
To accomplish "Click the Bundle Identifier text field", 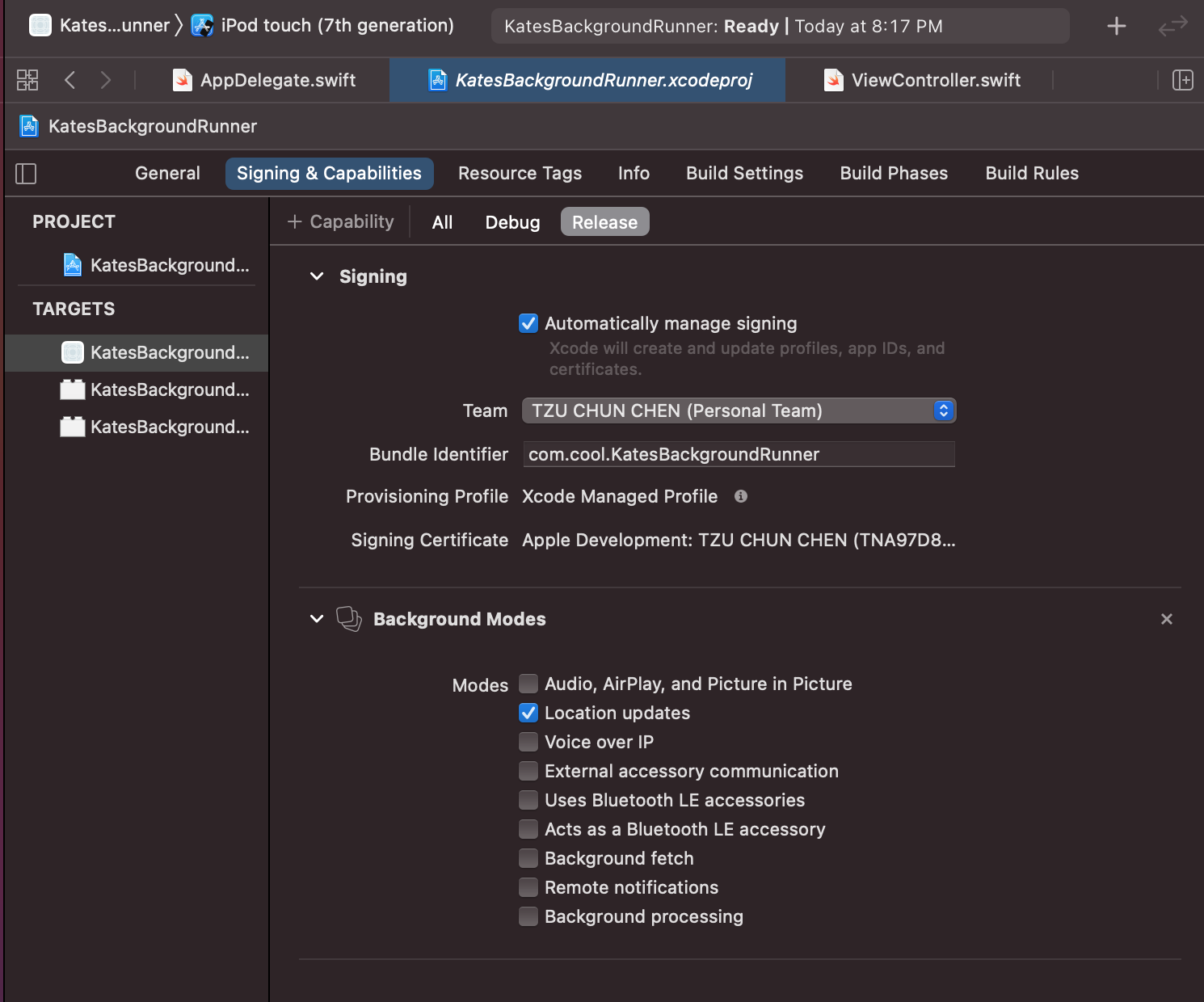I will (739, 454).
